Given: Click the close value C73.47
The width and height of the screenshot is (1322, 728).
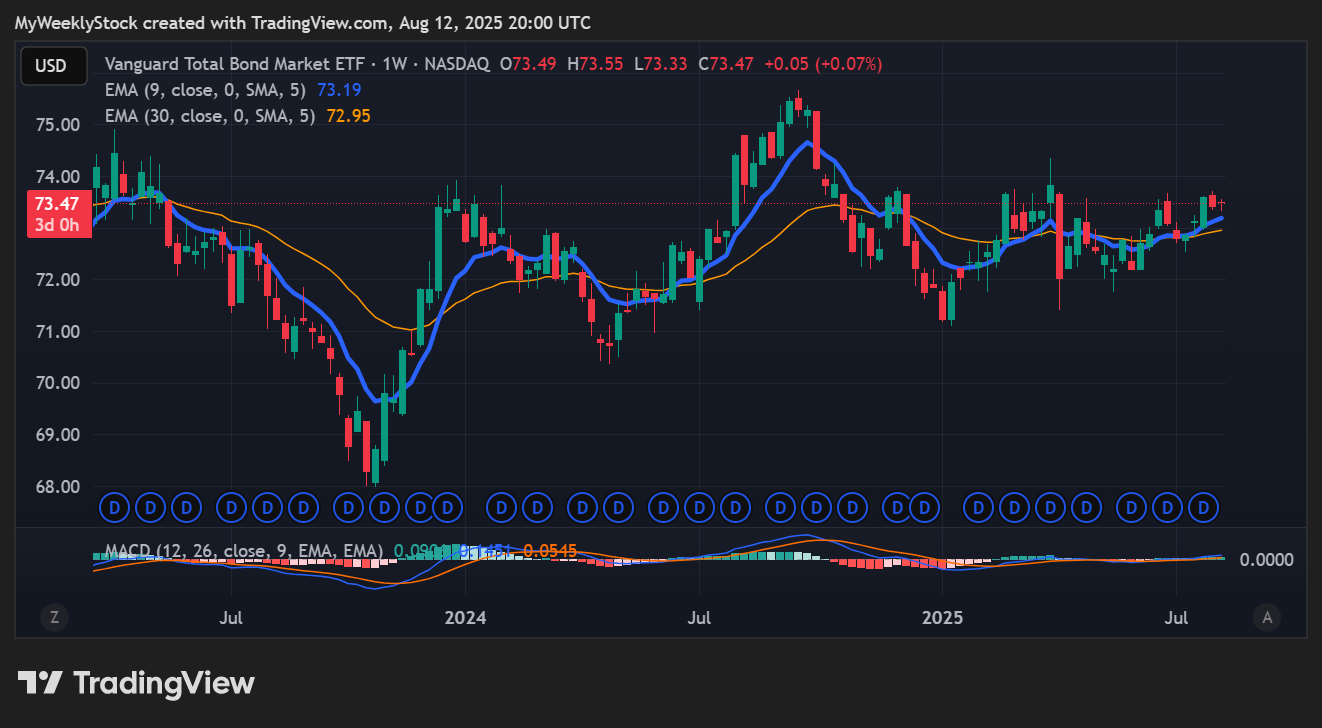Looking at the screenshot, I should pyautogui.click(x=726, y=64).
